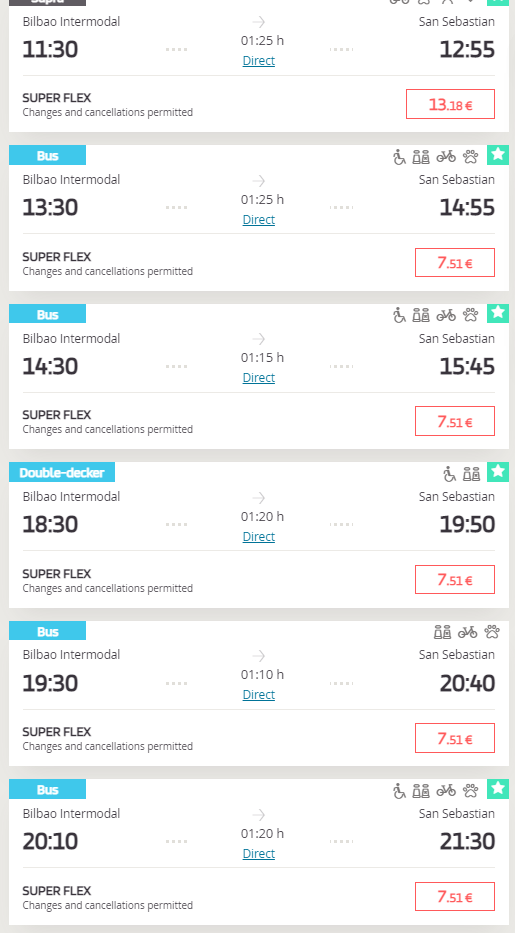Select the 7.51 € fare for 13:30
This screenshot has width=515, height=933.
(x=455, y=262)
